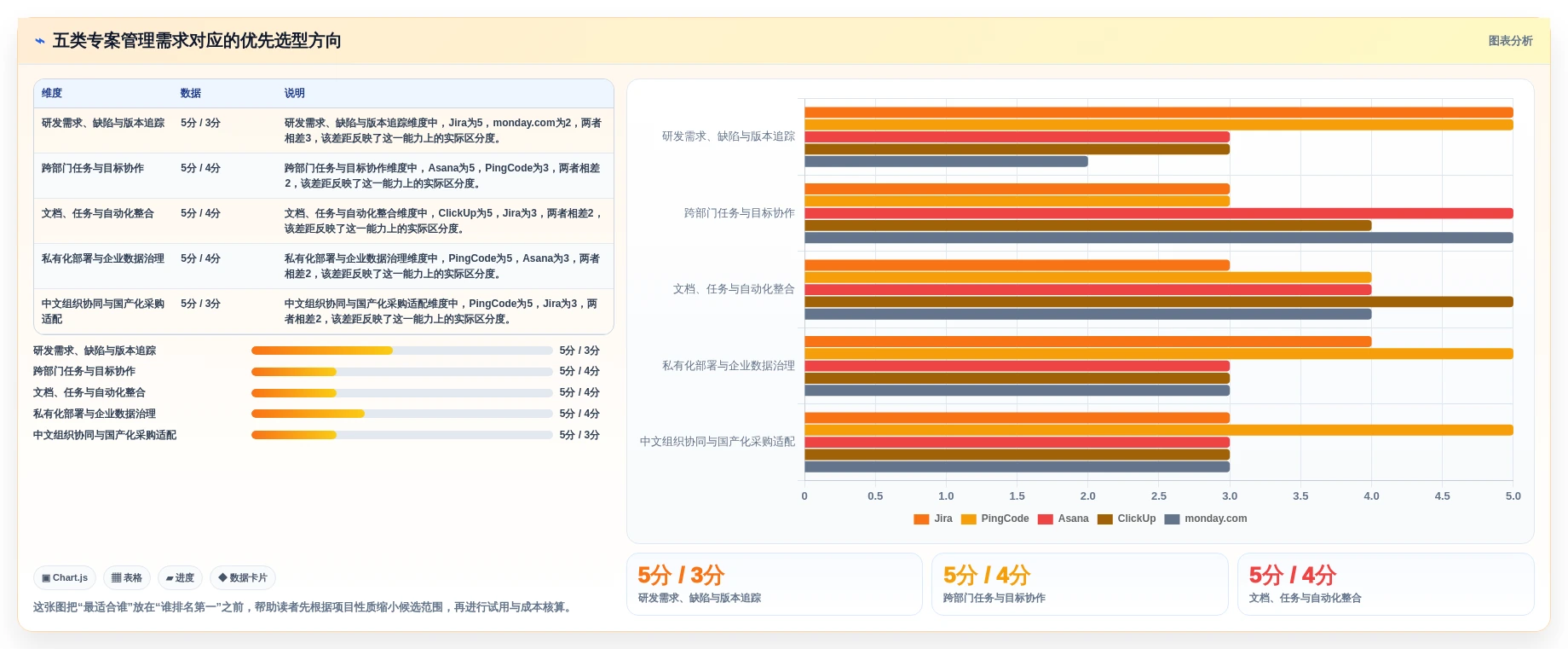
Task: Open the 5分 / 4分 card for 文档、任务与自动化整合
Action: (1386, 584)
